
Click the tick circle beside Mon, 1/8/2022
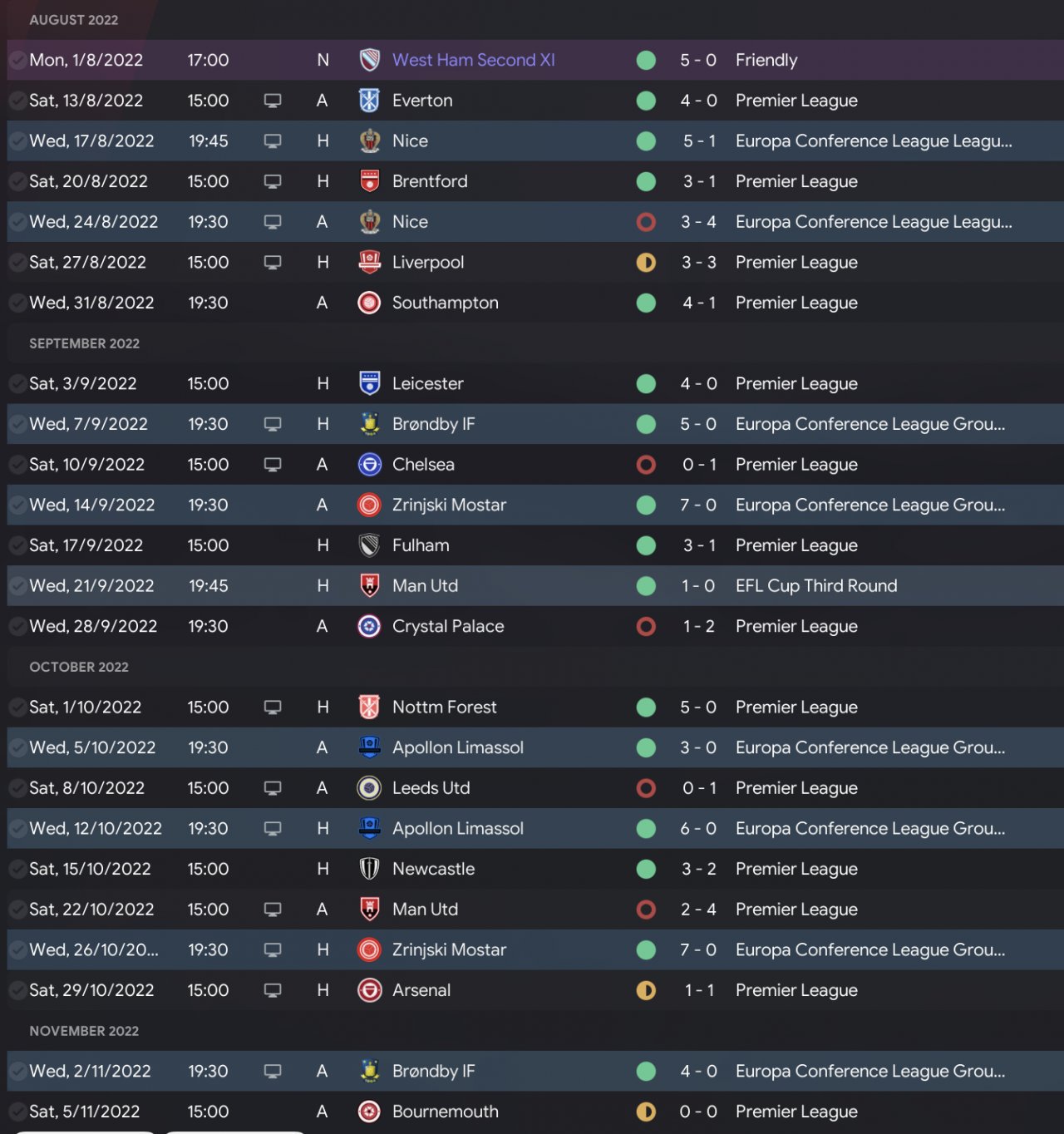pyautogui.click(x=17, y=60)
